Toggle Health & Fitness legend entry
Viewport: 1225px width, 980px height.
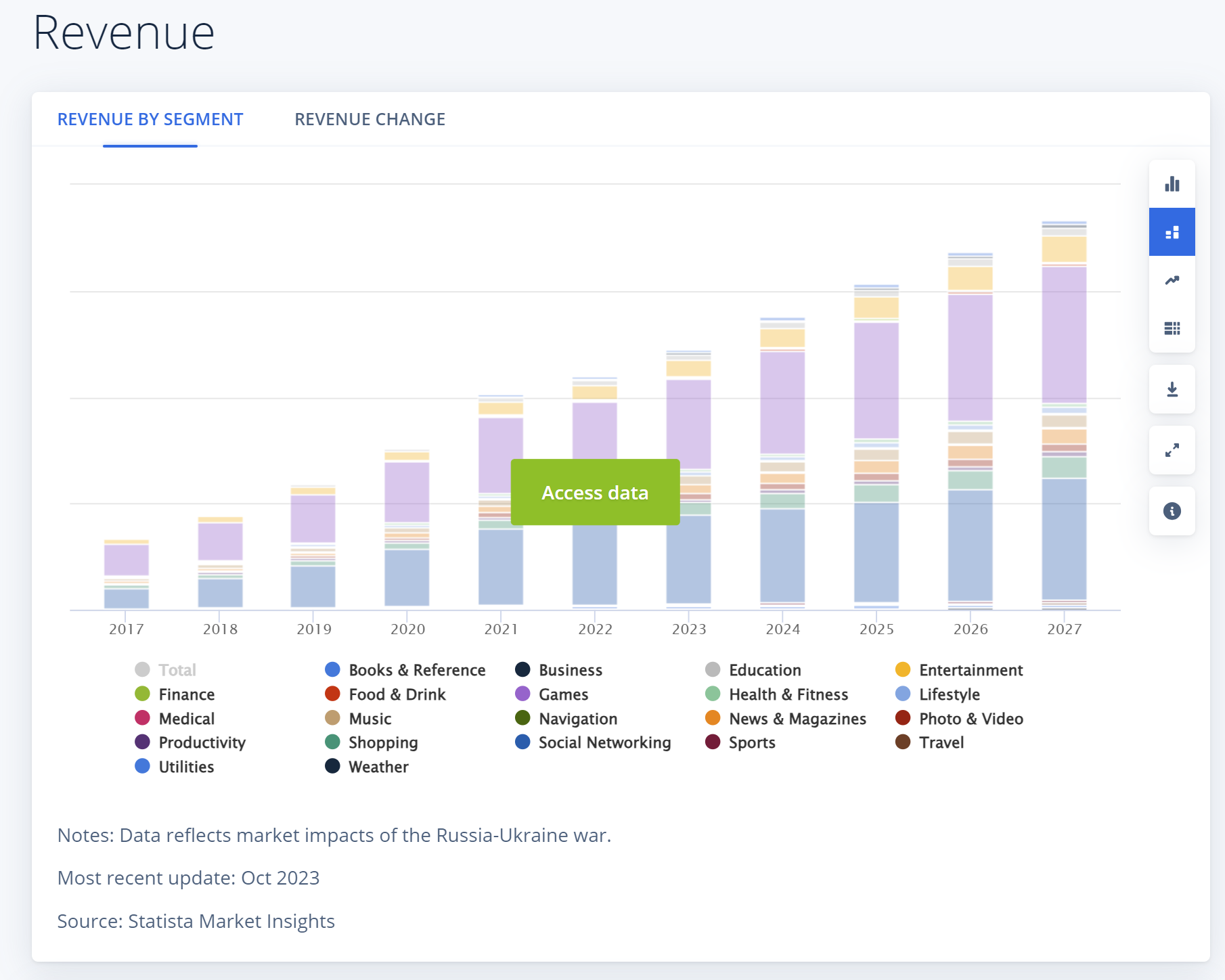788,694
